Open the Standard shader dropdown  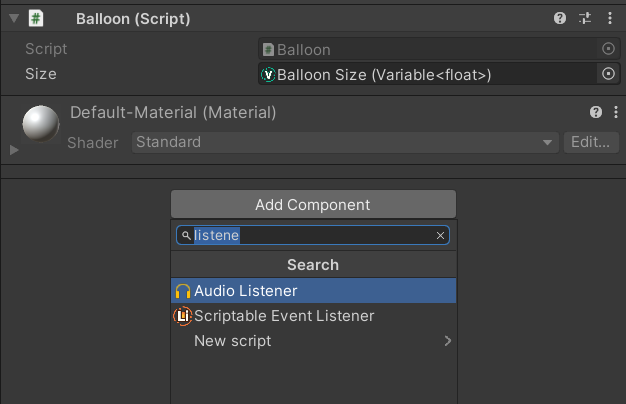pos(345,143)
